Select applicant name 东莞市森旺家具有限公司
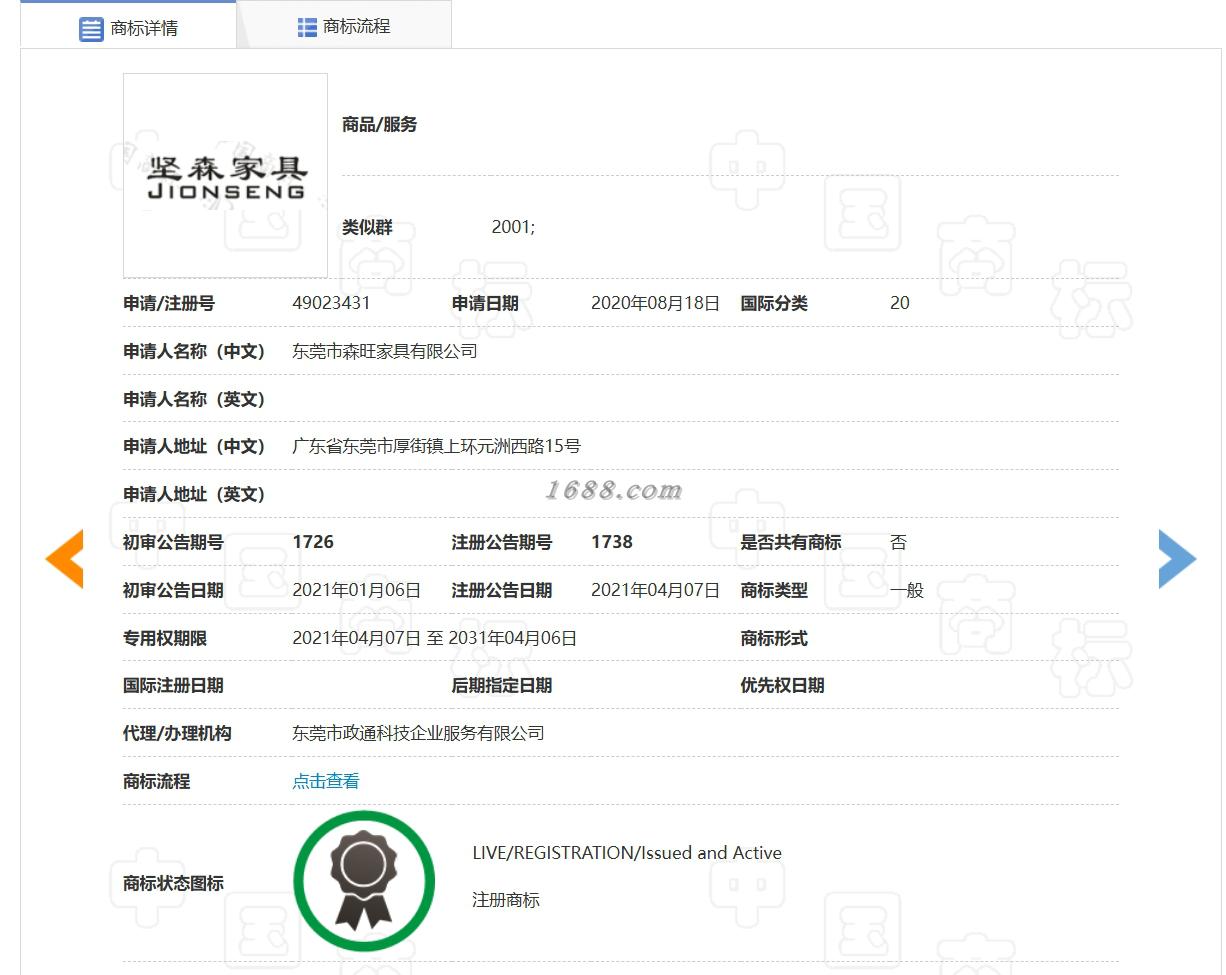Screen dimensions: 1226x975 click(385, 351)
